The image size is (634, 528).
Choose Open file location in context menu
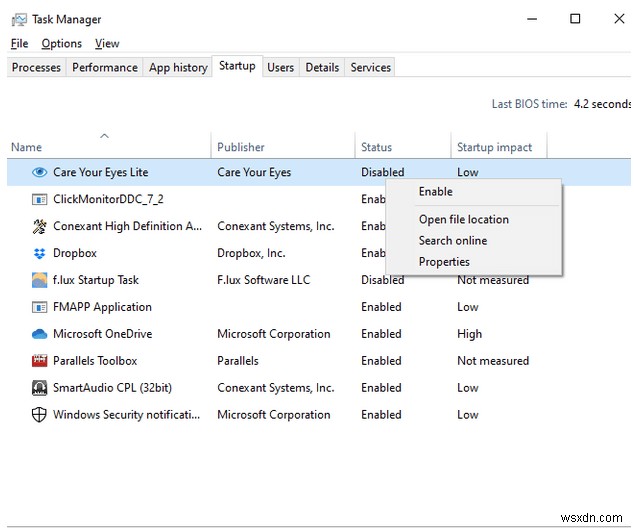(474, 220)
